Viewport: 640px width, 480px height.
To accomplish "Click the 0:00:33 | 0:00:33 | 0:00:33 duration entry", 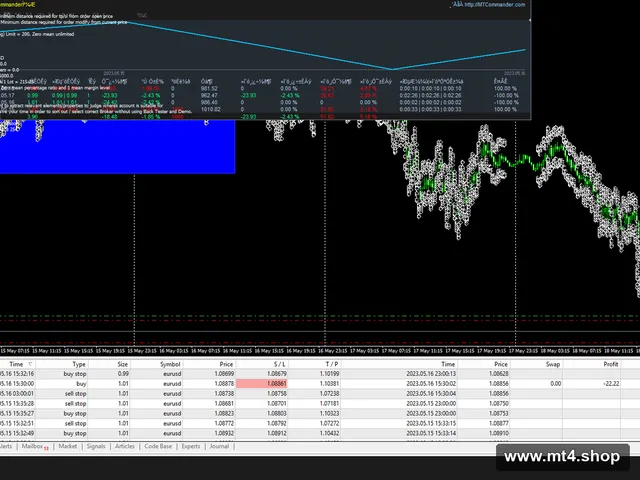I will pyautogui.click(x=431, y=109).
